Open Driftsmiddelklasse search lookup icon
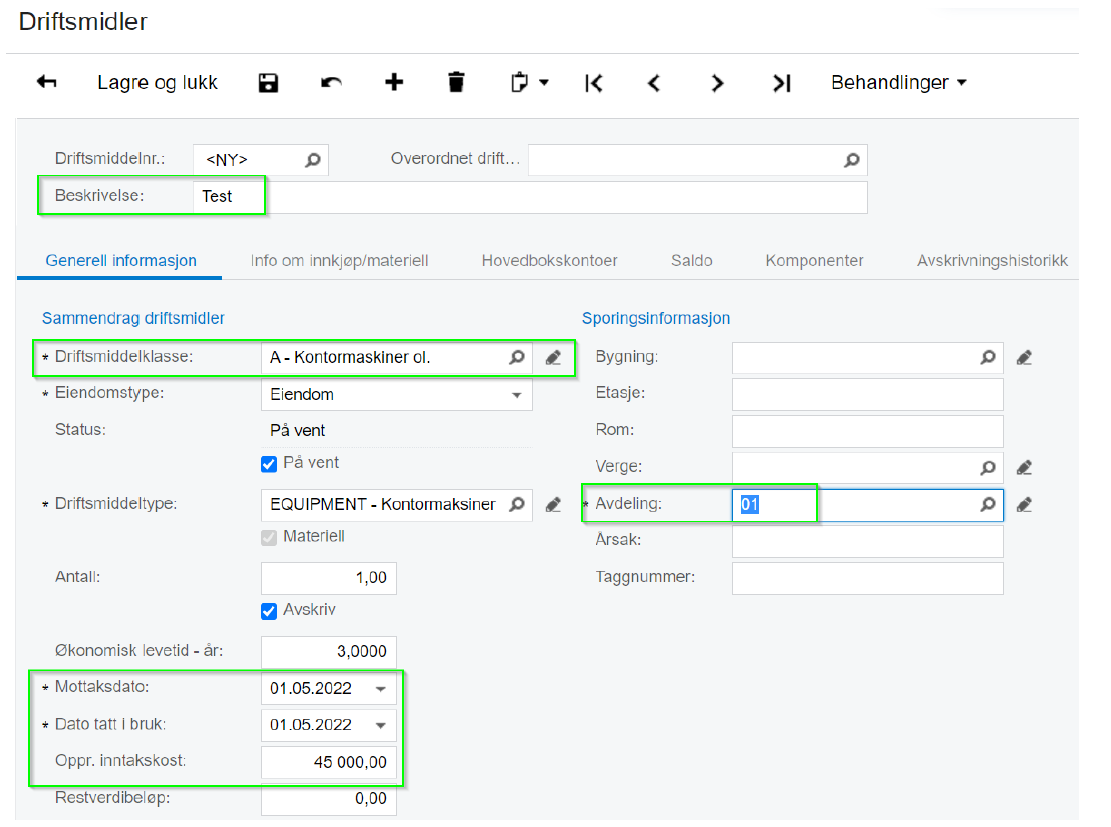Viewport: 1111px width, 827px height. click(517, 357)
